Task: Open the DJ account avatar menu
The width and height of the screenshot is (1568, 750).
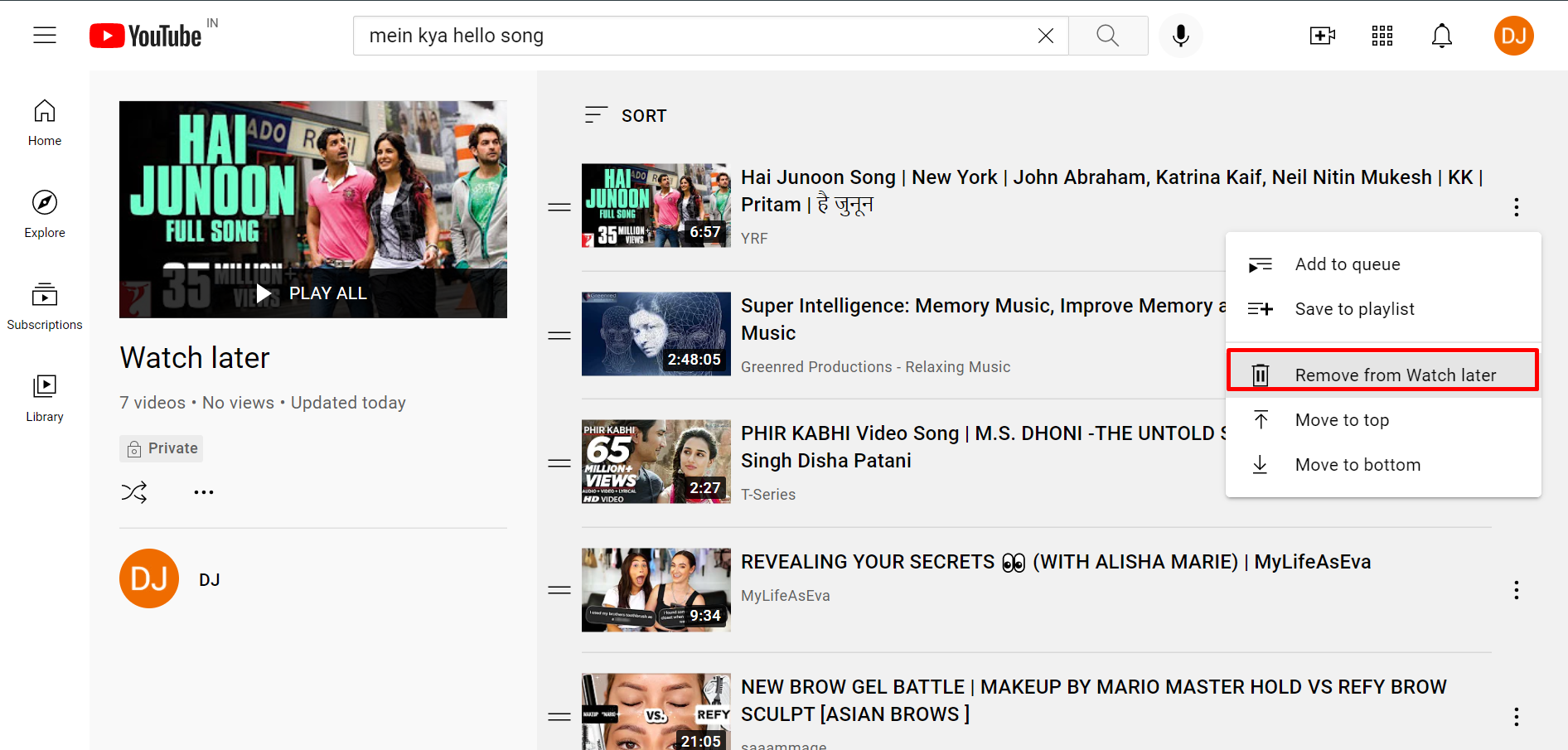Action: point(1514,36)
